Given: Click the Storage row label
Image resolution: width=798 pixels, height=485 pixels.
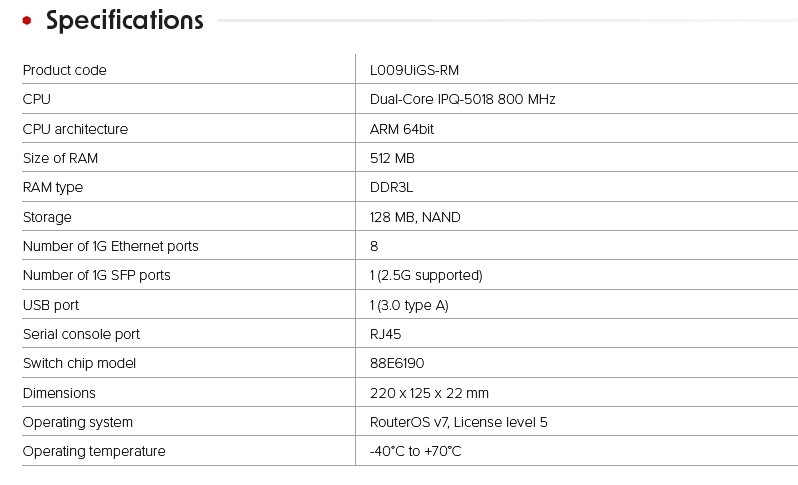Looking at the screenshot, I should coord(47,217).
